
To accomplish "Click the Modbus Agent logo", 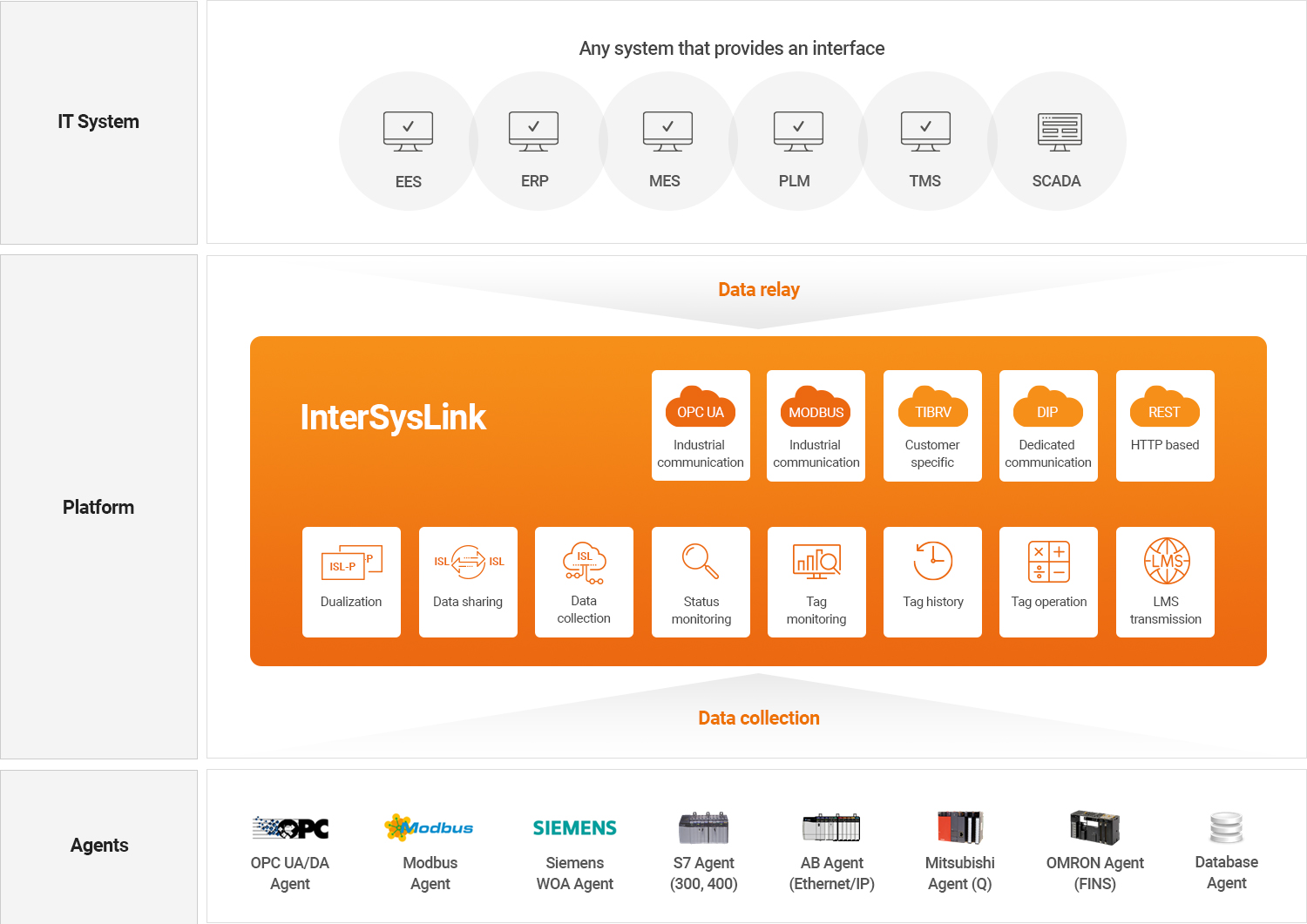I will pos(430,826).
